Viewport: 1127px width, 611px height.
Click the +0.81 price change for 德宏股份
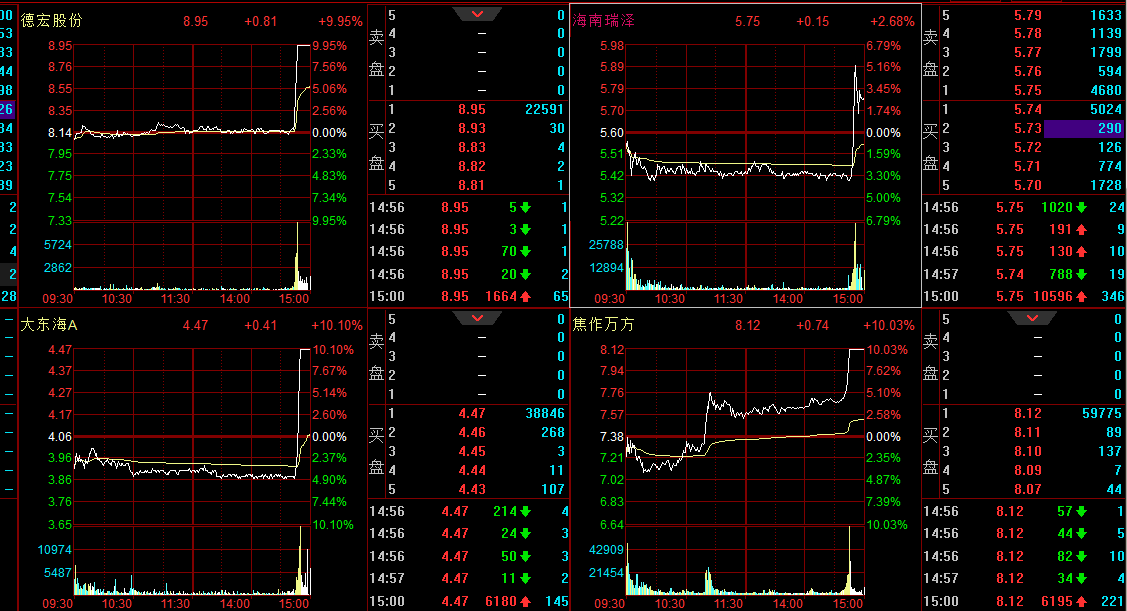point(260,22)
